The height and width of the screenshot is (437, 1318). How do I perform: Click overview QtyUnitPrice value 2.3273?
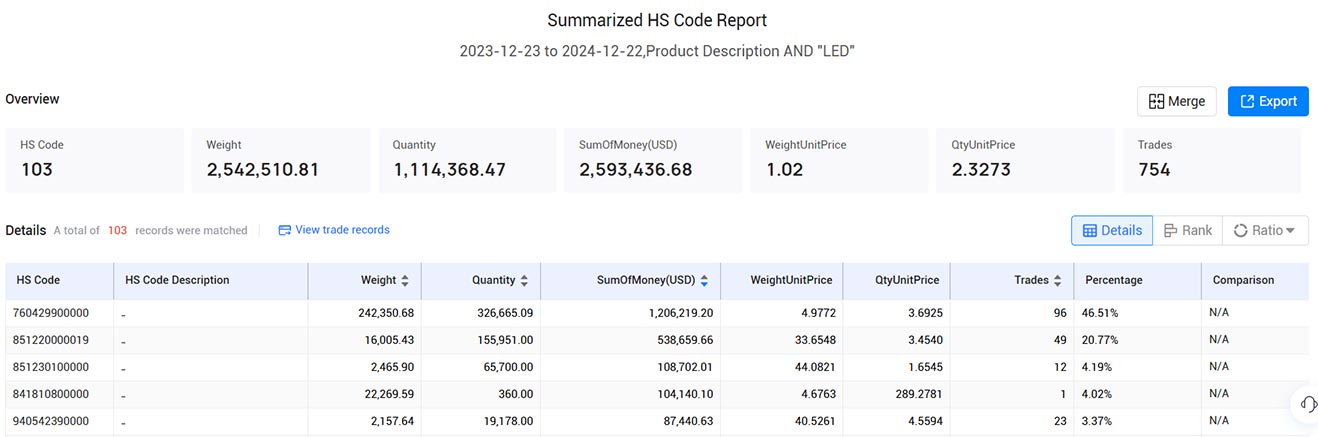click(x=981, y=170)
